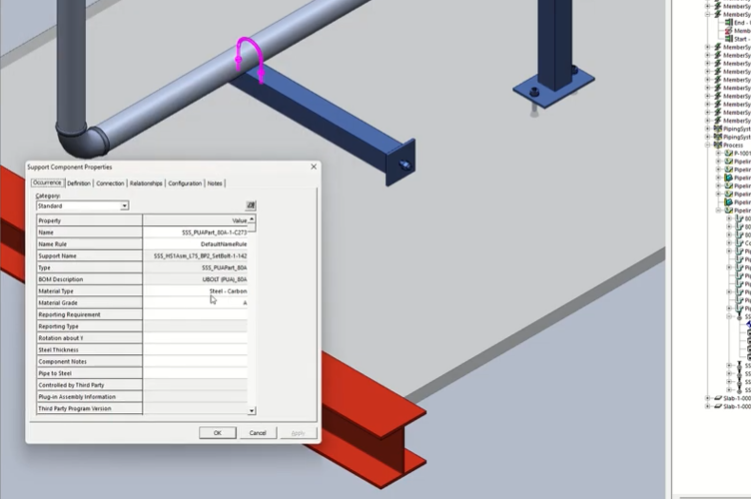Click the P-1001 pipeline icon in tree

727,153
